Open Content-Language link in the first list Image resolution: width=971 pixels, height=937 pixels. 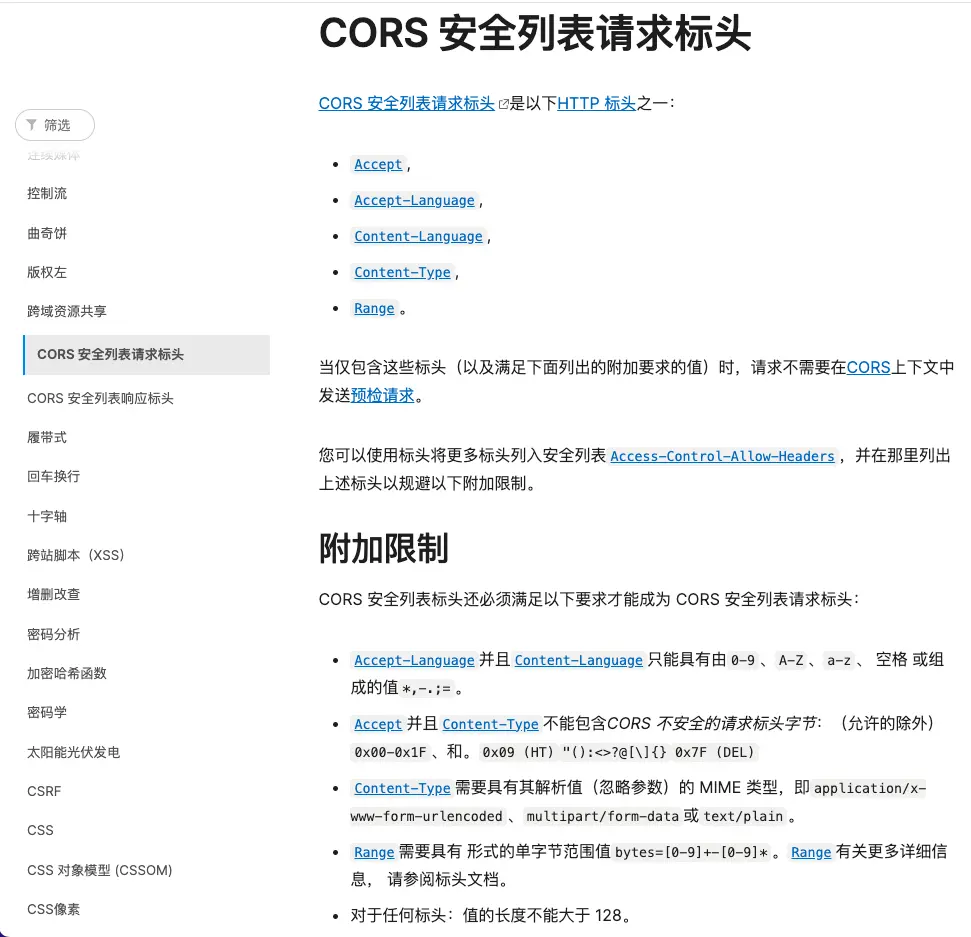(x=418, y=236)
